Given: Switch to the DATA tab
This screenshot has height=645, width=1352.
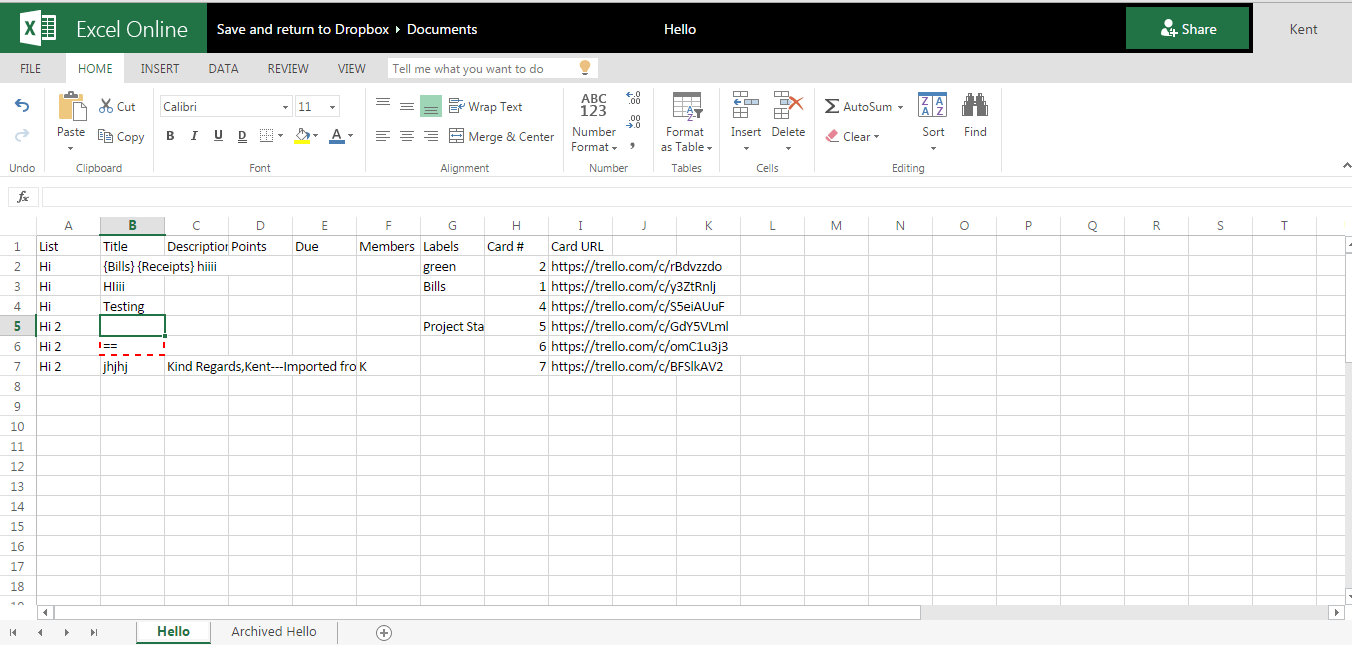Looking at the screenshot, I should pyautogui.click(x=223, y=69).
